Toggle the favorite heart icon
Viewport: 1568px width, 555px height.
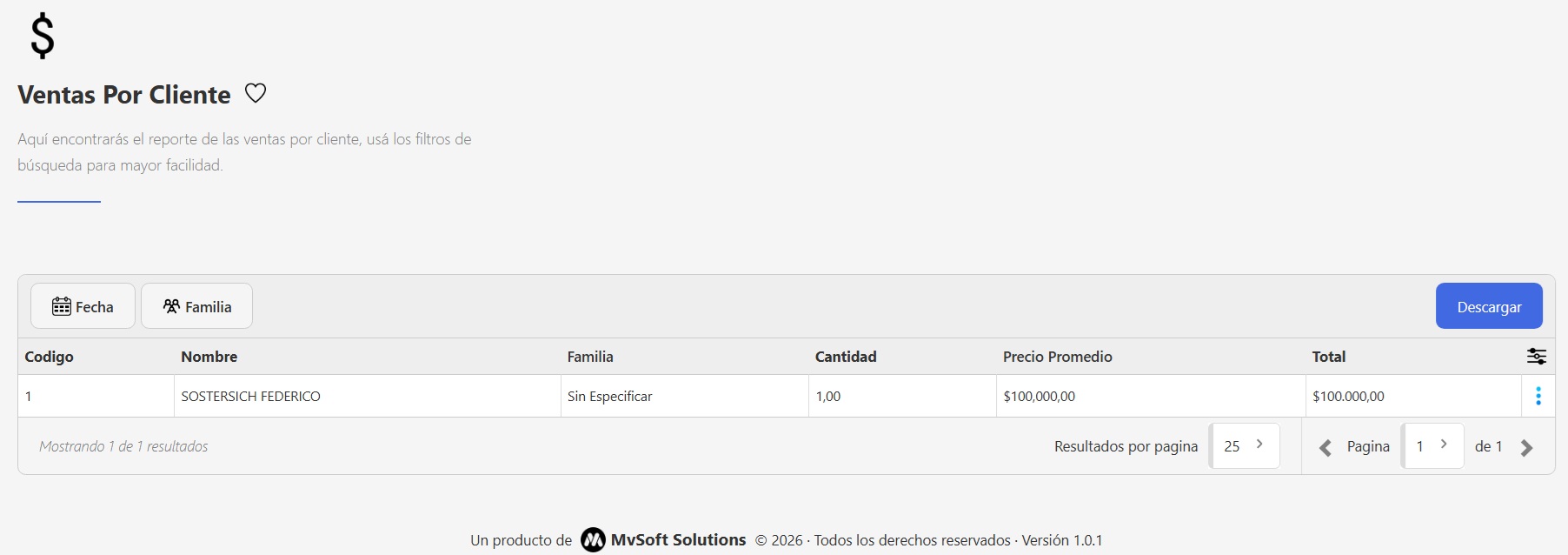pyautogui.click(x=256, y=93)
